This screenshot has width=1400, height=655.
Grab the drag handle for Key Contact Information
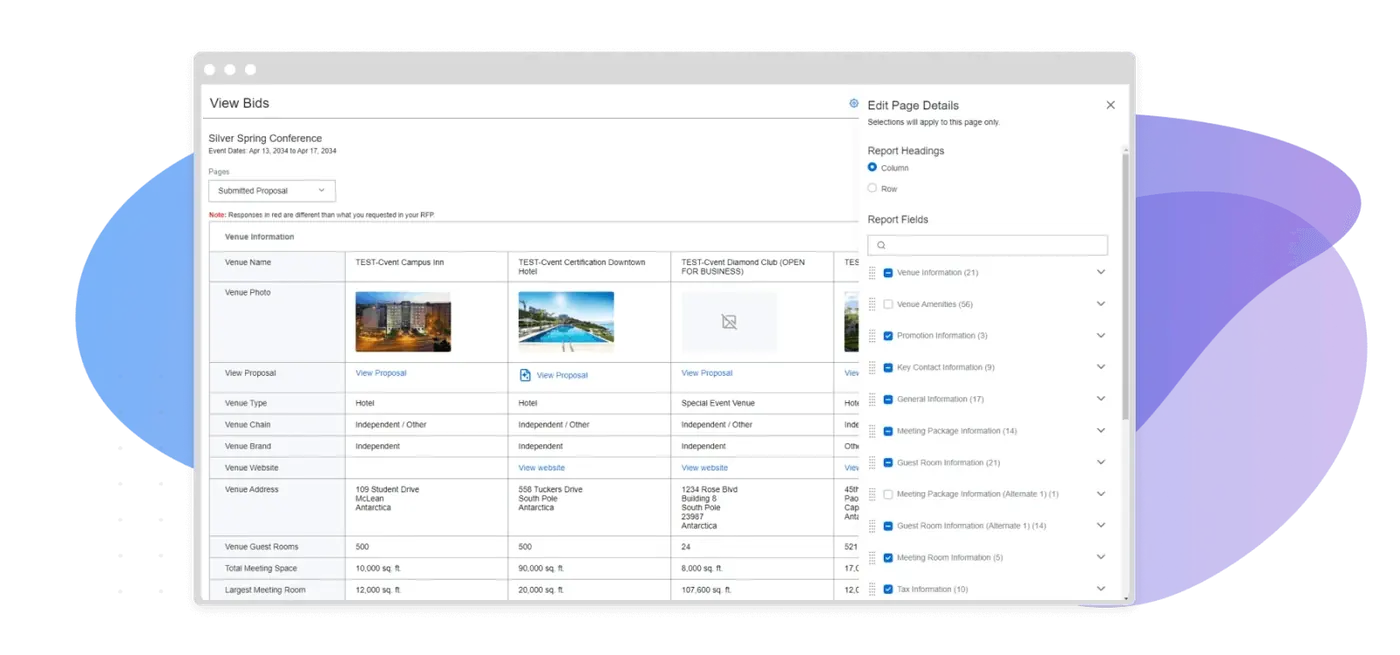(x=872, y=367)
